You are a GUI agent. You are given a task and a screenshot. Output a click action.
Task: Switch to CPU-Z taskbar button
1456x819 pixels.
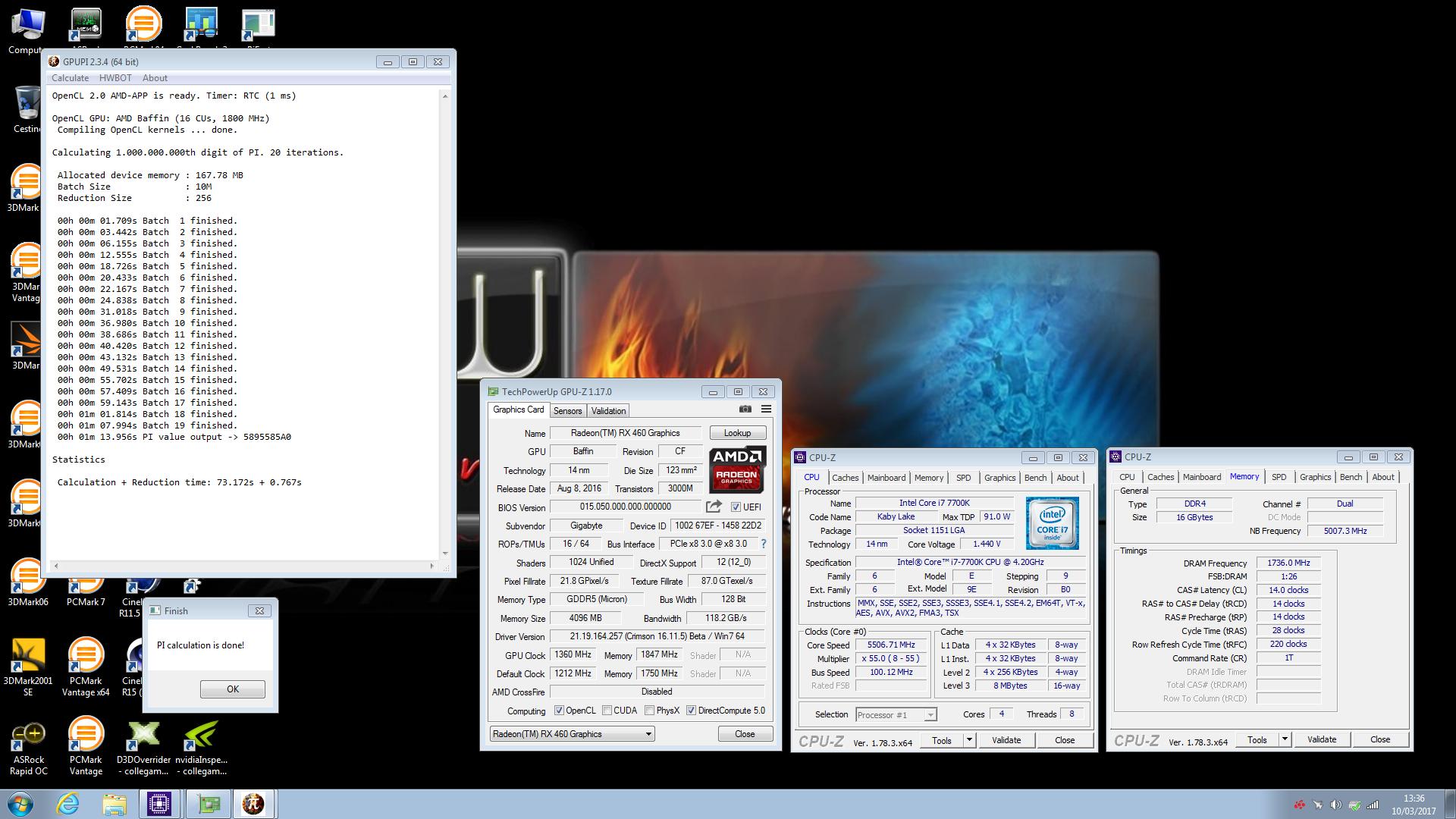coord(160,804)
